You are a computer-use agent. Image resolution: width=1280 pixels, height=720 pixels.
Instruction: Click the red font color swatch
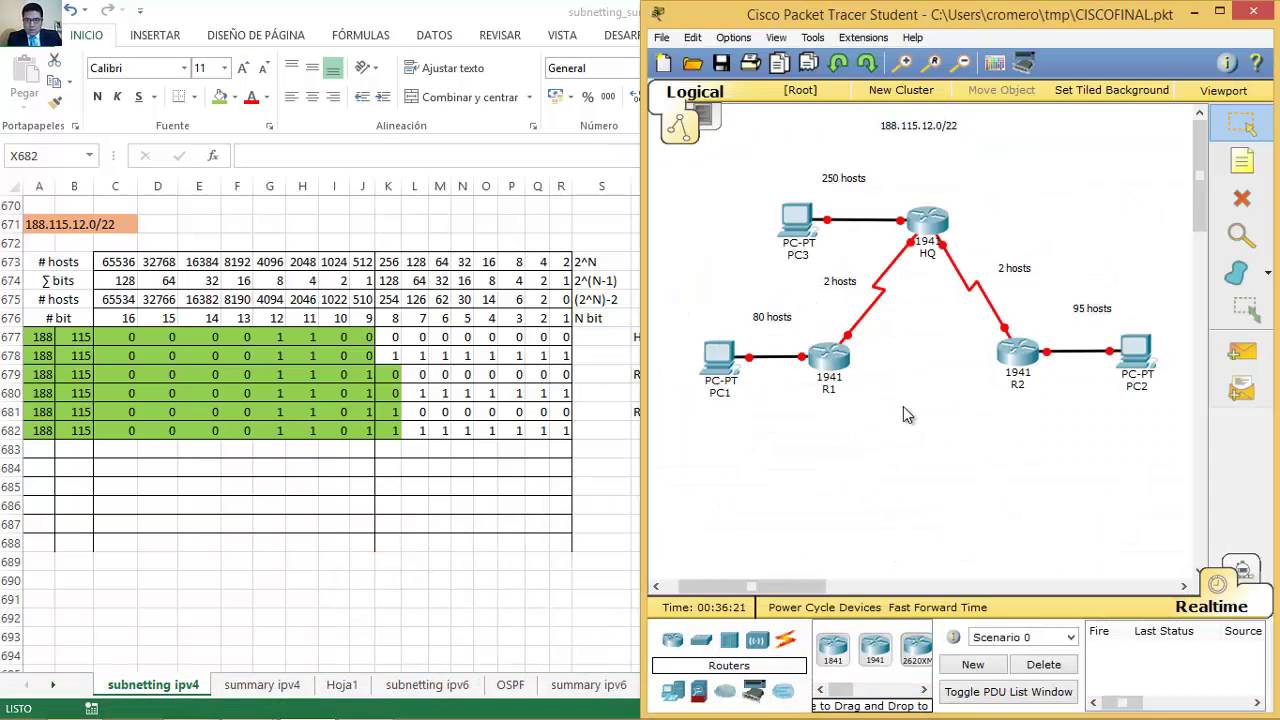pyautogui.click(x=251, y=97)
